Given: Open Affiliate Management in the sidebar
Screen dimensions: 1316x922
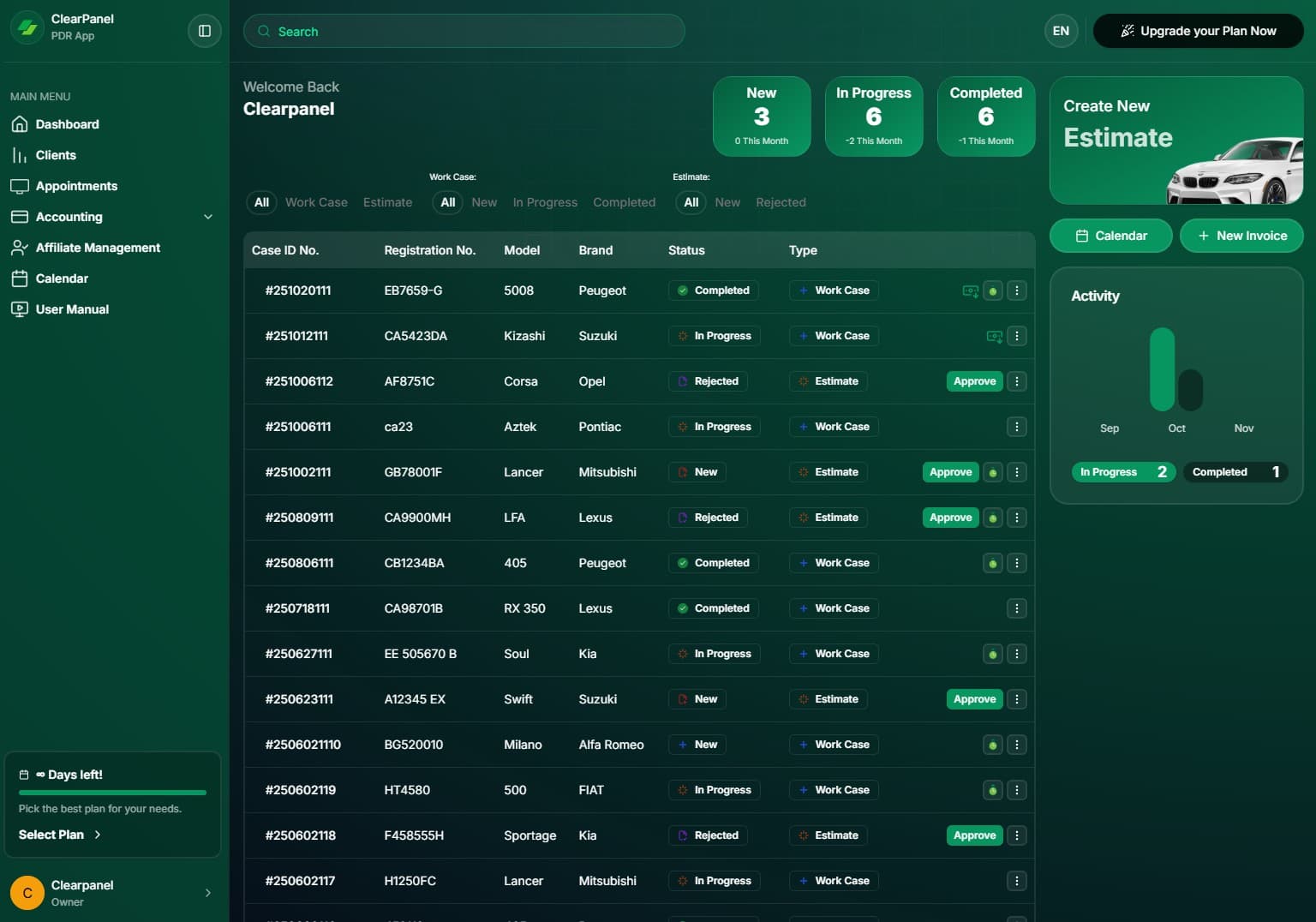Looking at the screenshot, I should coord(98,248).
